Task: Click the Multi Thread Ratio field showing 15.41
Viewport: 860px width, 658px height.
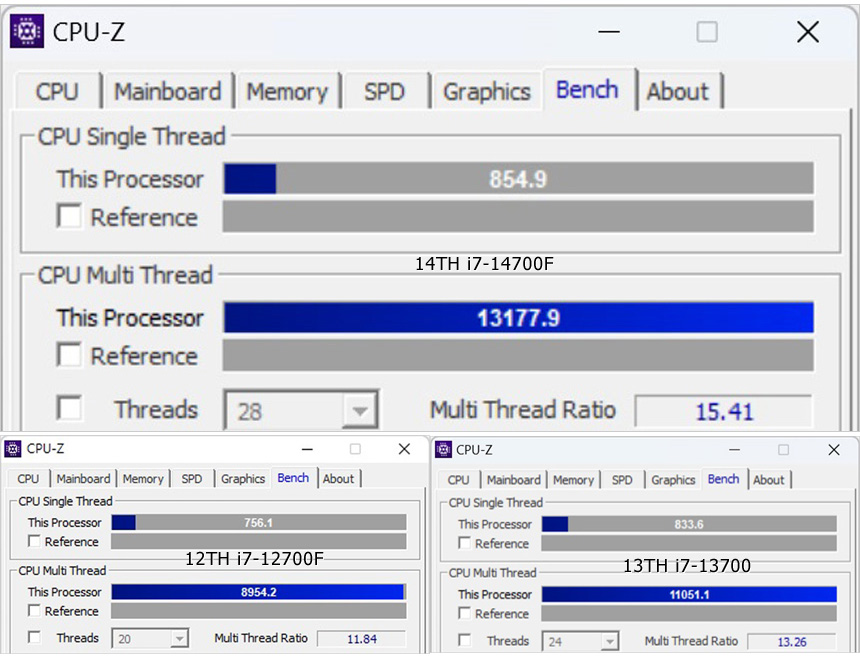Action: [723, 411]
